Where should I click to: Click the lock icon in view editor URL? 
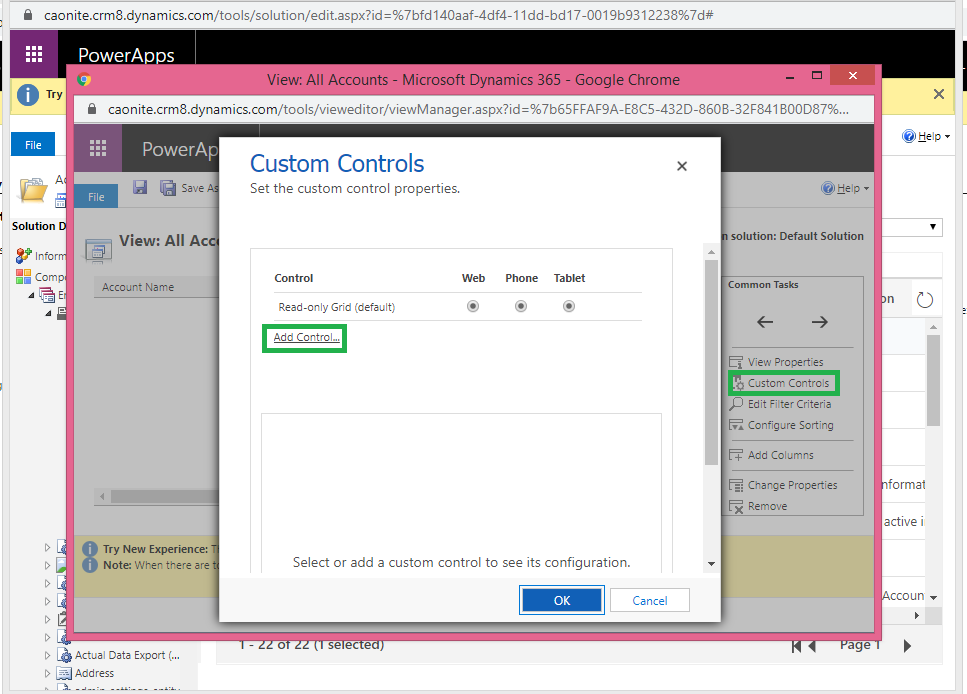(92, 109)
